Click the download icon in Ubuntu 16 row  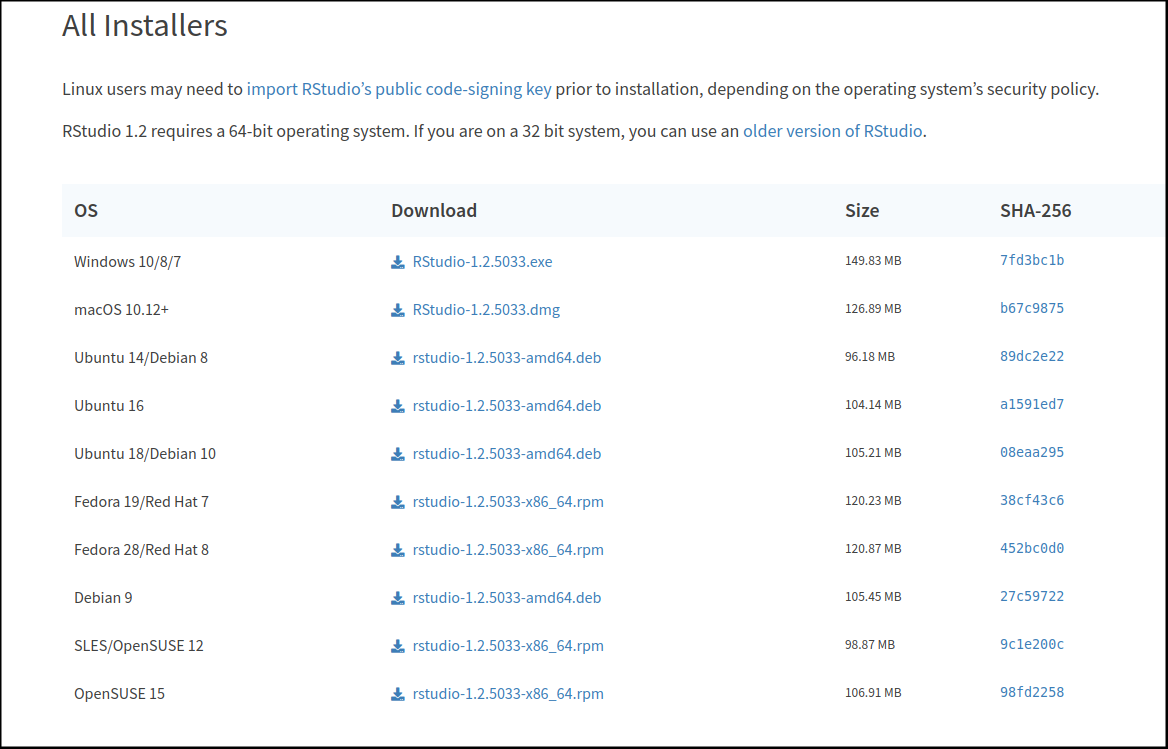pyautogui.click(x=398, y=406)
